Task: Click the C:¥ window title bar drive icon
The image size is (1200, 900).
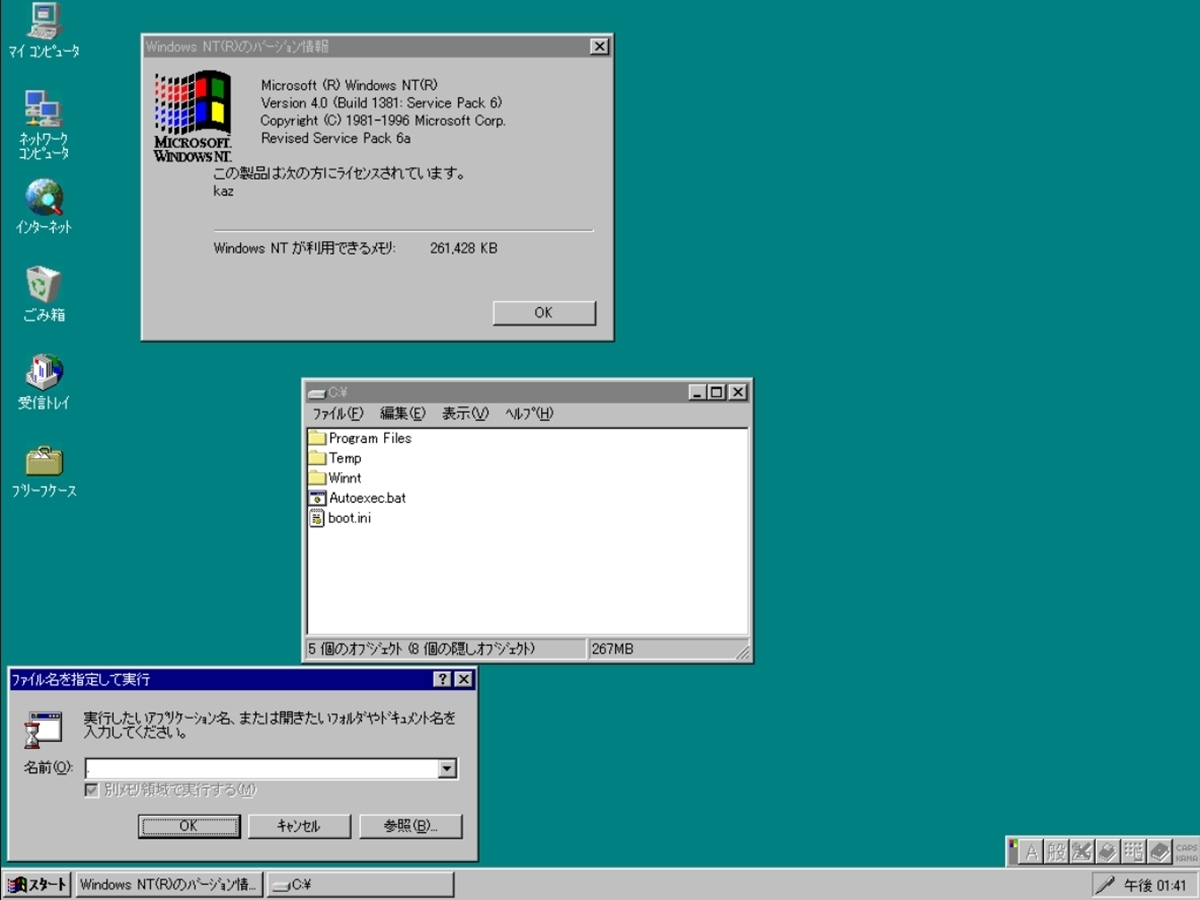Action: pos(317,393)
